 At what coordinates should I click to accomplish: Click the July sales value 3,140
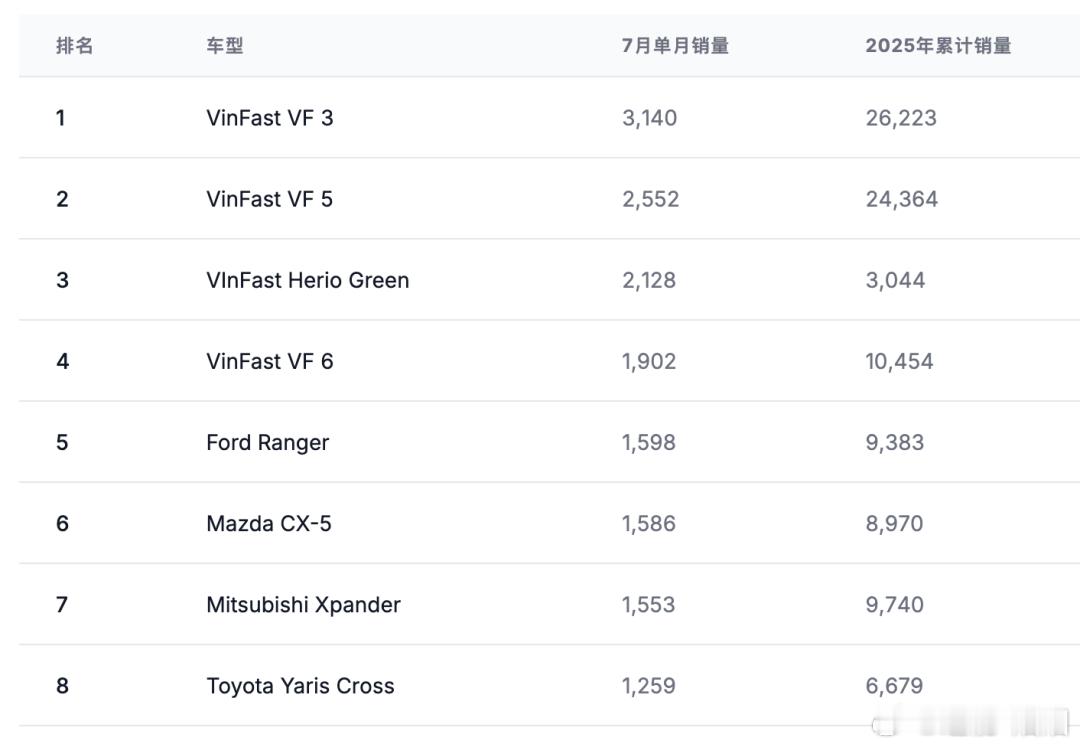649,118
